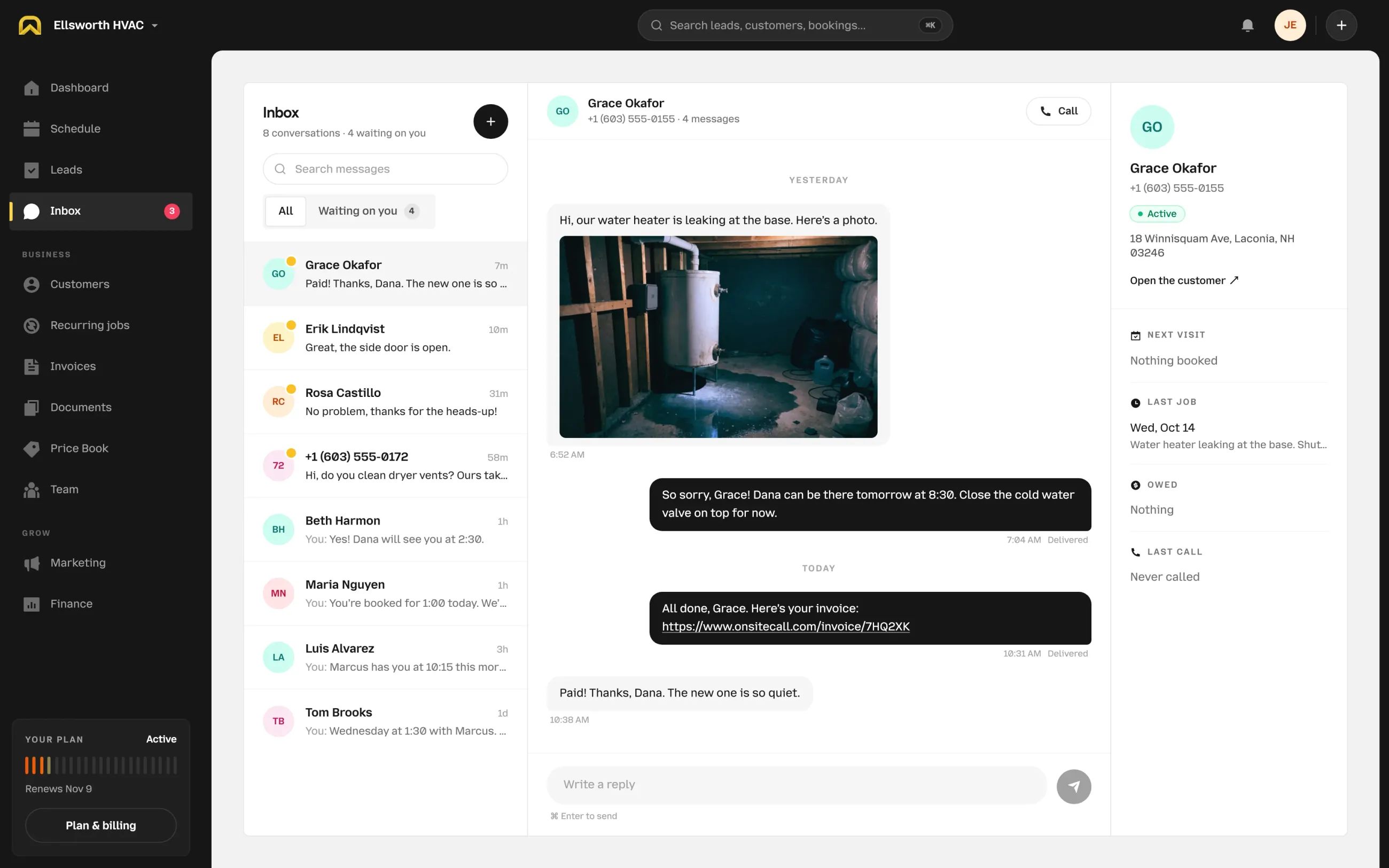The height and width of the screenshot is (868, 1389).
Task: Click the JE user avatar
Action: pyautogui.click(x=1290, y=25)
